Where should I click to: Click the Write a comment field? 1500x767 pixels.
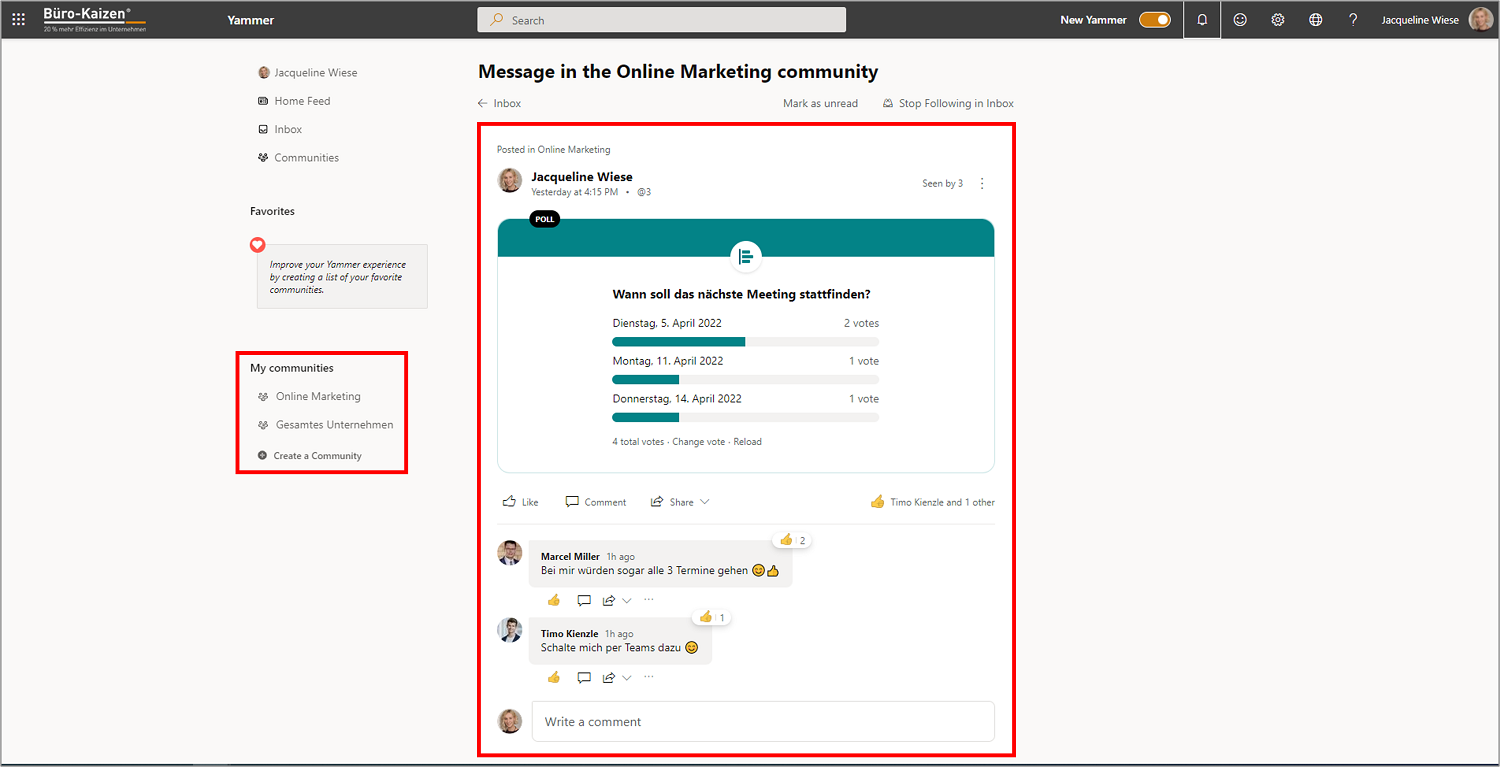coord(763,721)
